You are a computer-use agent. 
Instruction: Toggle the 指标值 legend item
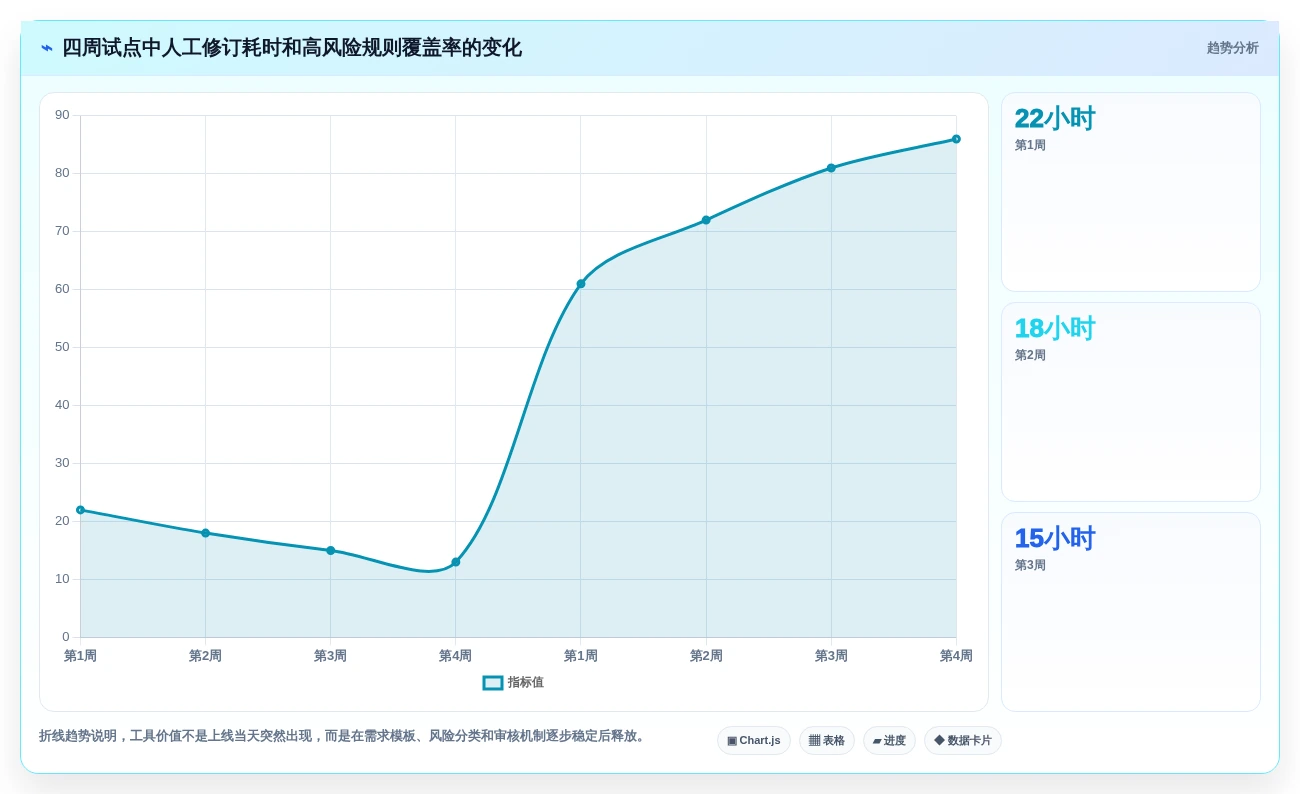514,682
